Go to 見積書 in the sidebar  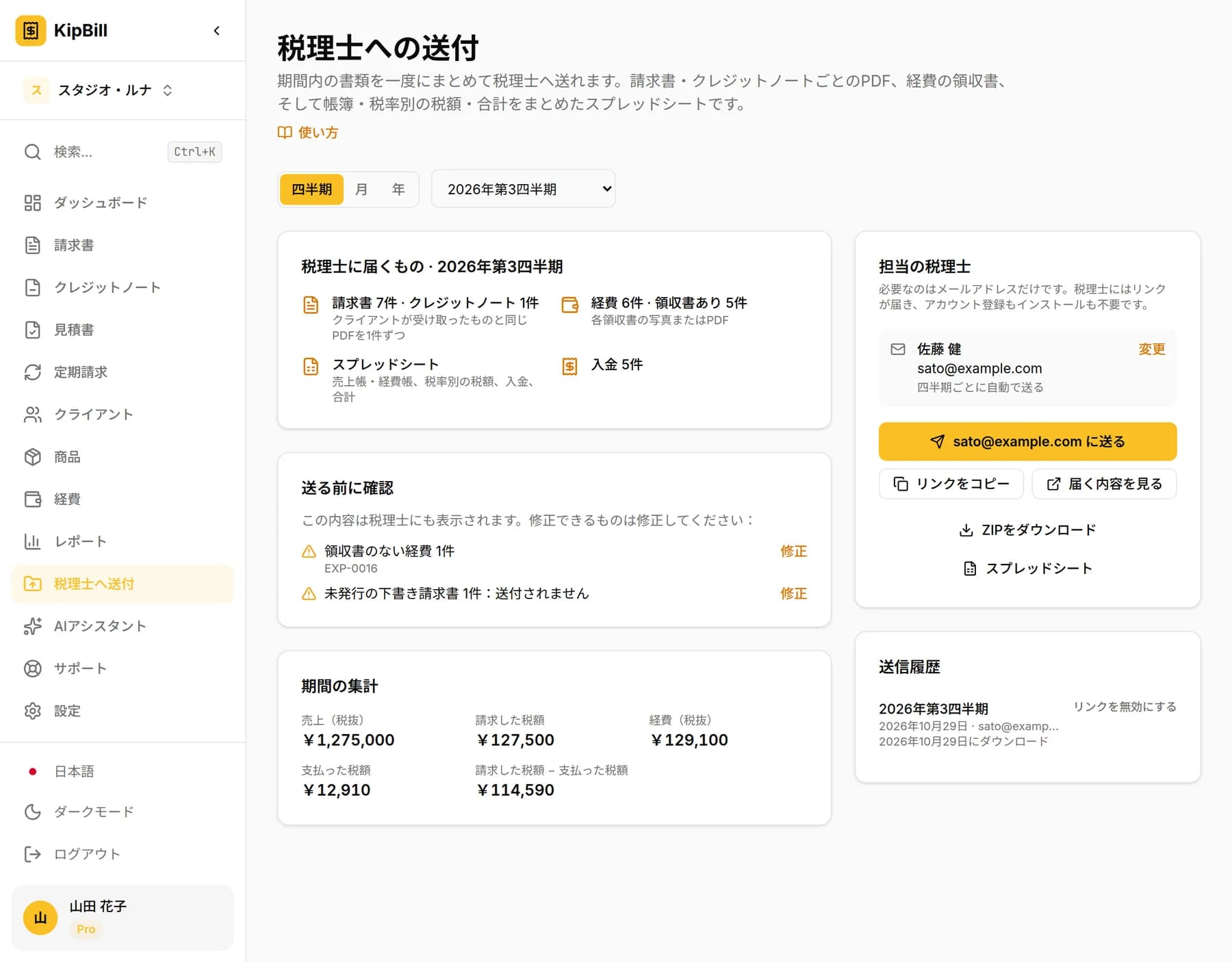(123, 330)
